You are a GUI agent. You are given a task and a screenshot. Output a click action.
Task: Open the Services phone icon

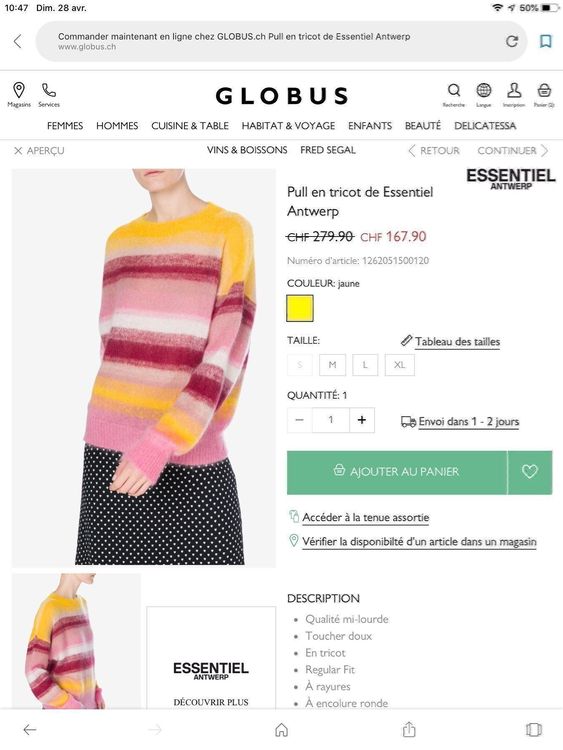tap(49, 90)
